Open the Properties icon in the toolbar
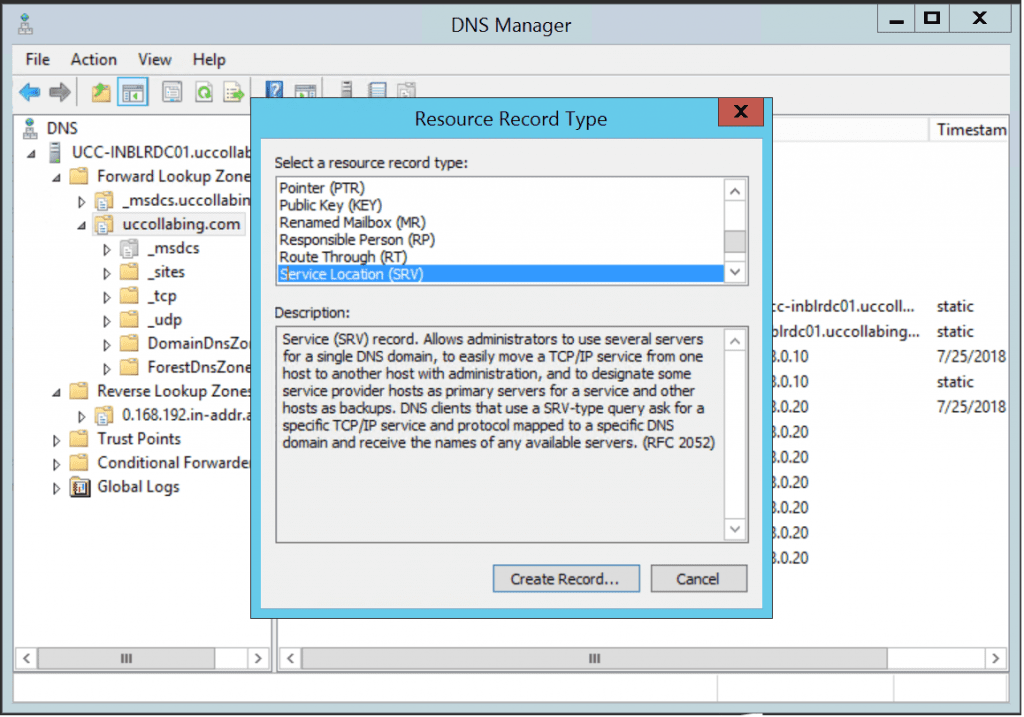The height and width of the screenshot is (717, 1024). click(172, 91)
